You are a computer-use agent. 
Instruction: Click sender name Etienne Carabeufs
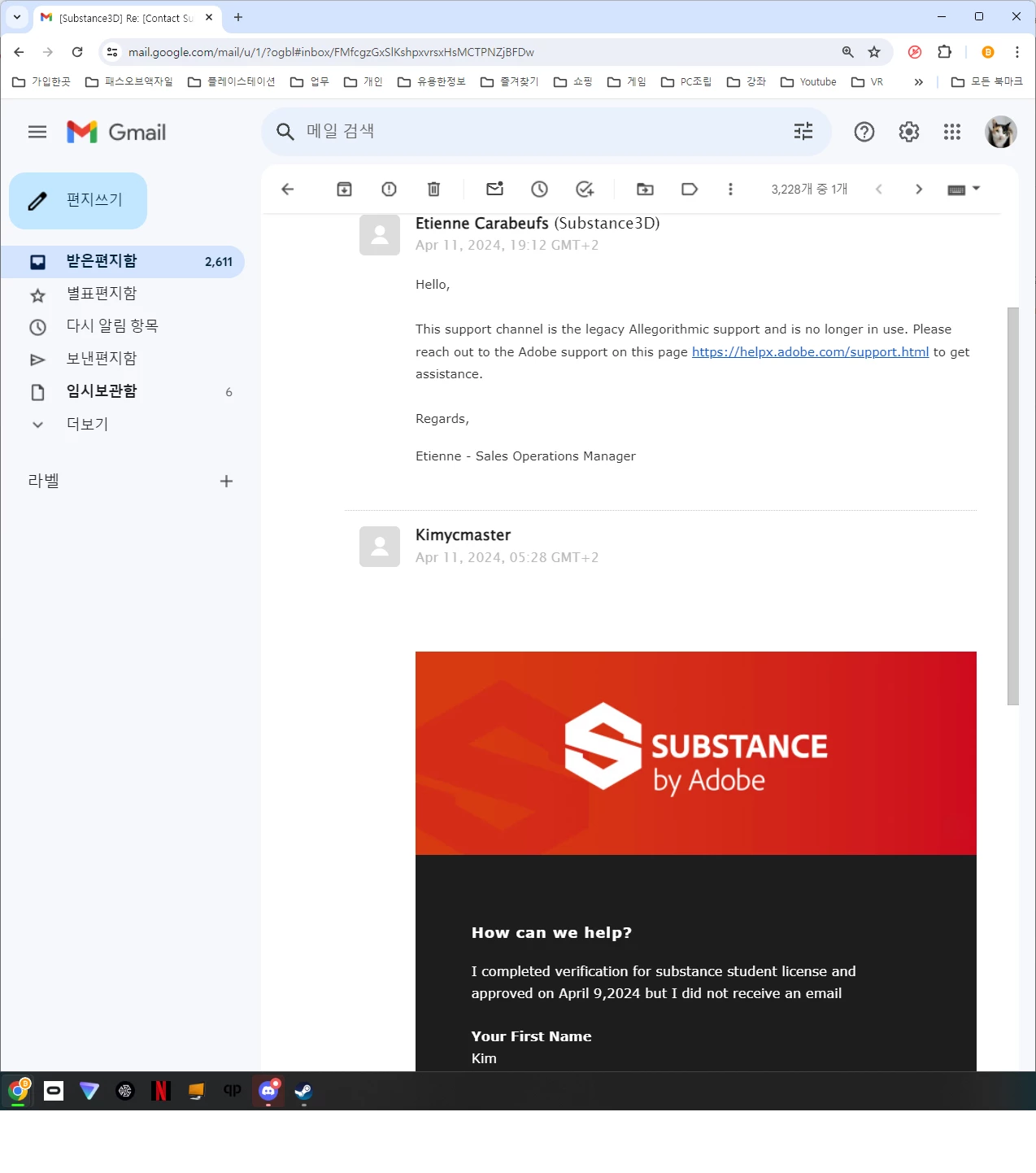[x=482, y=223]
